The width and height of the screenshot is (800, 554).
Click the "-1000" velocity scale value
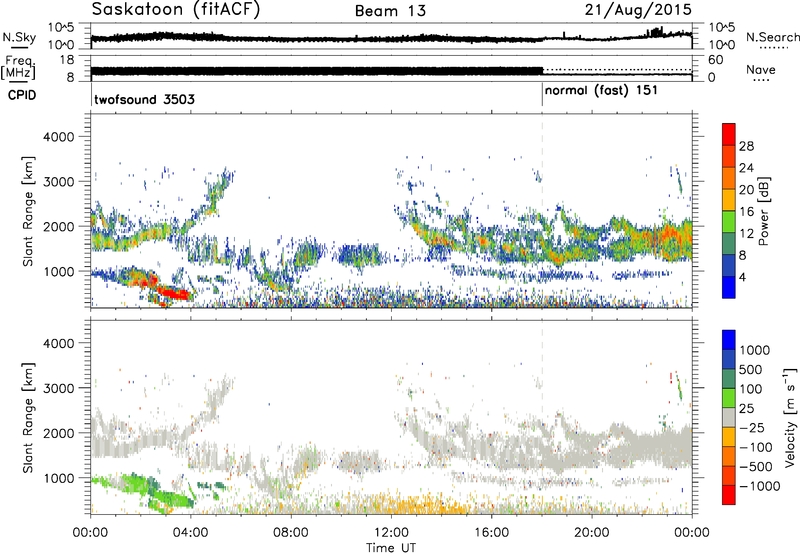coord(760,486)
